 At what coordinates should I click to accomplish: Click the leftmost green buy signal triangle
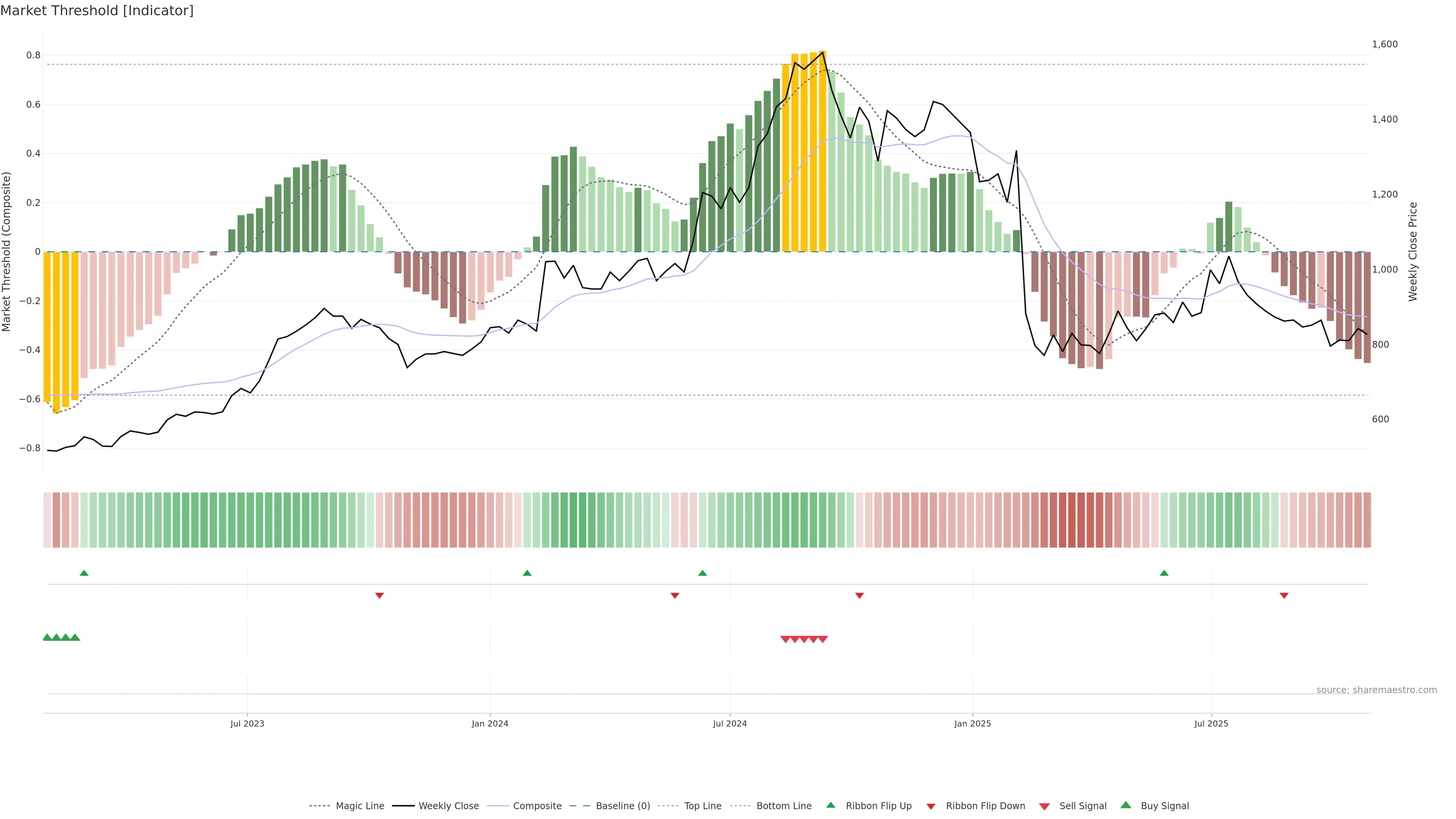coord(47,637)
